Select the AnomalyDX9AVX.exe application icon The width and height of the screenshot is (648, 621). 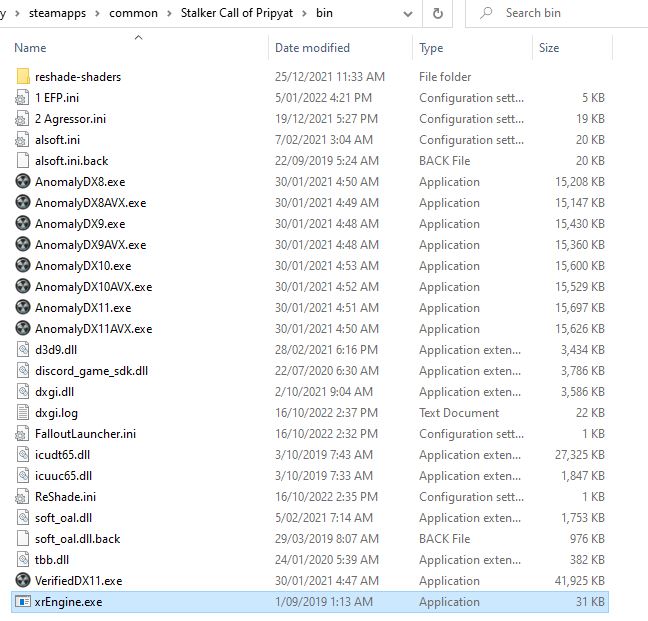coord(23,245)
